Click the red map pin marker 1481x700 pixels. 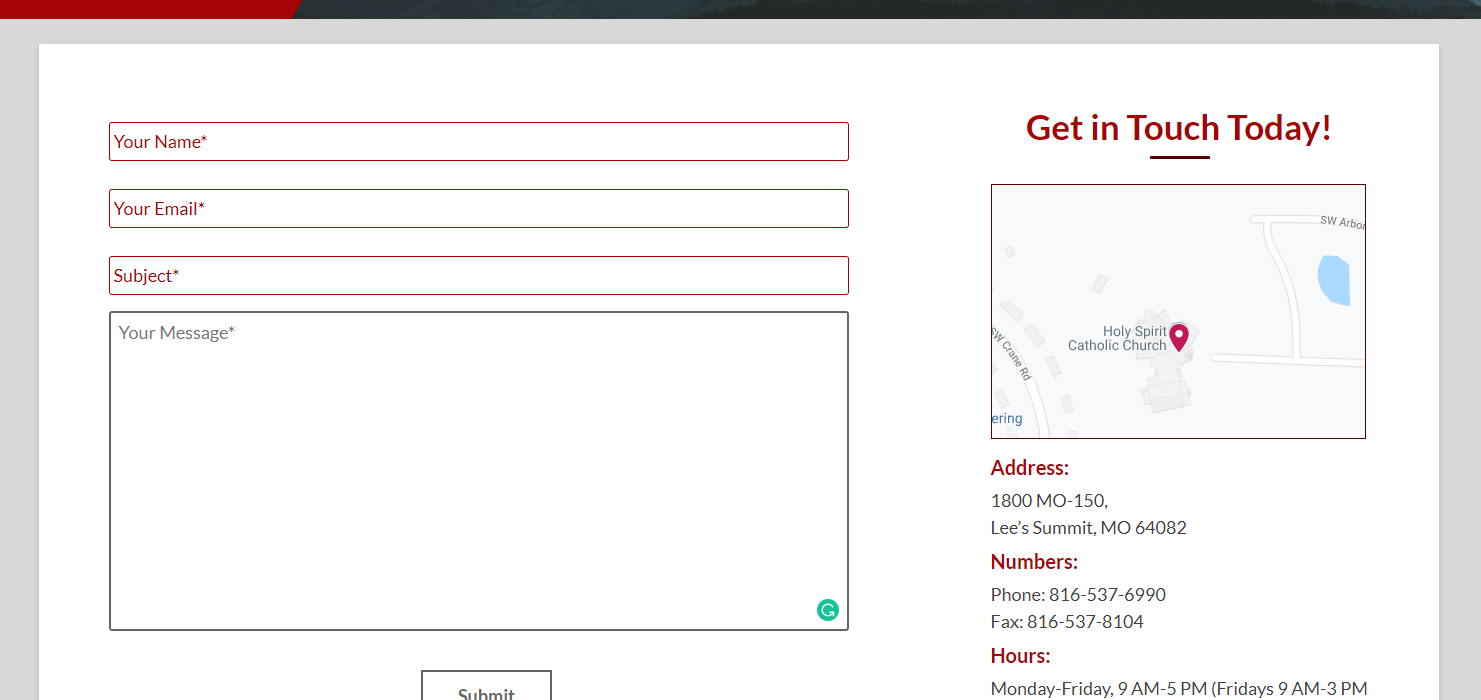pyautogui.click(x=1179, y=336)
